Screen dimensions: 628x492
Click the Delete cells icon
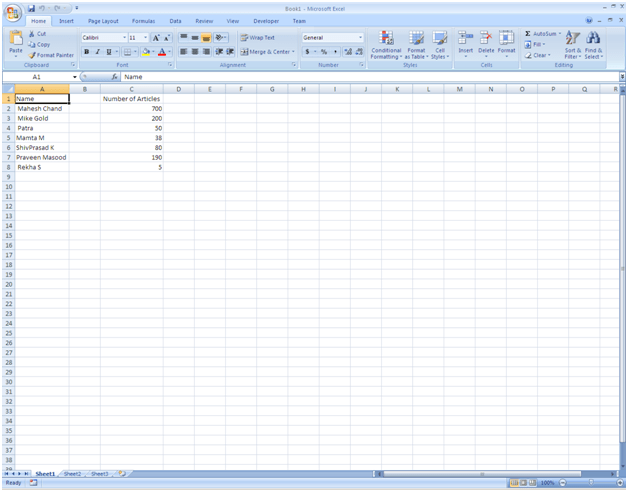(486, 44)
